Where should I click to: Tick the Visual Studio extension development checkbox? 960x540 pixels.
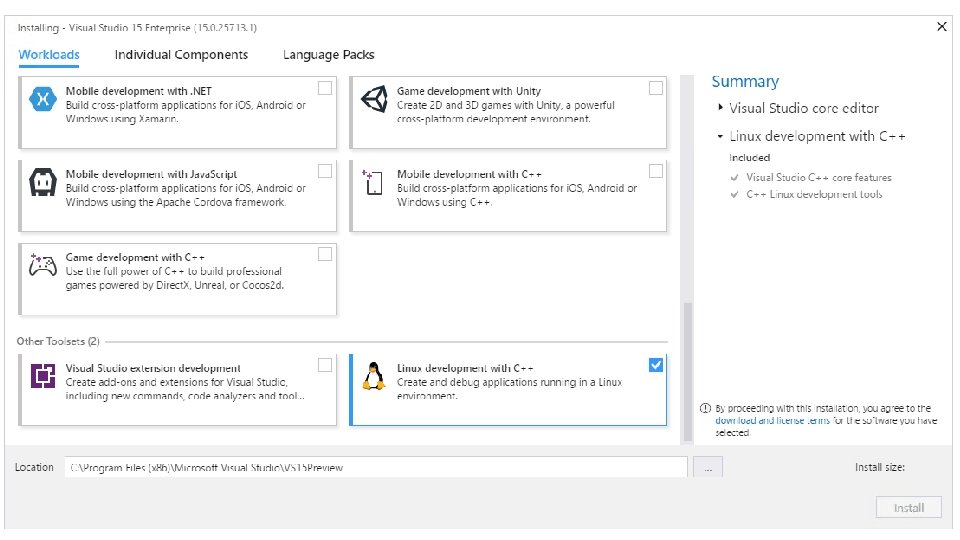tap(325, 365)
